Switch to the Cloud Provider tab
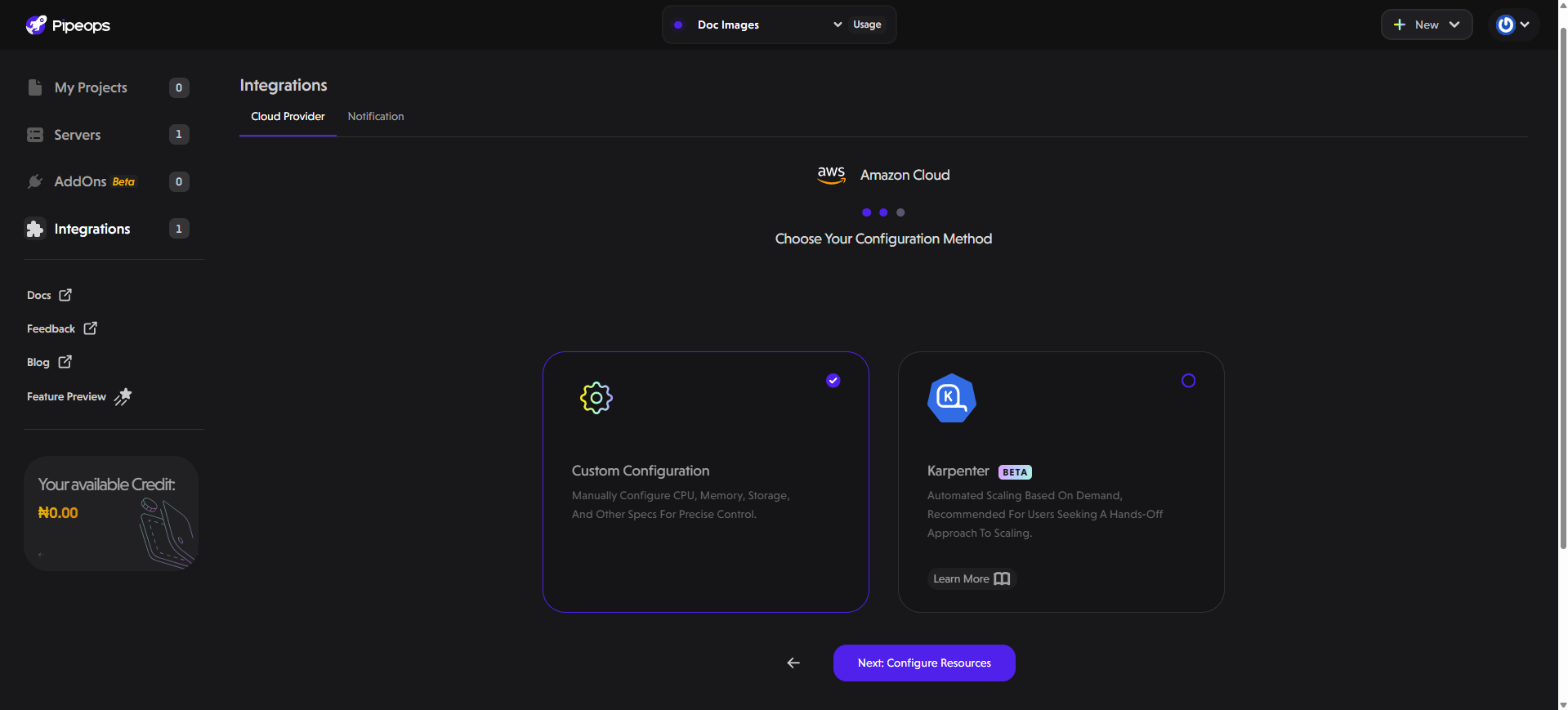 pyautogui.click(x=288, y=117)
